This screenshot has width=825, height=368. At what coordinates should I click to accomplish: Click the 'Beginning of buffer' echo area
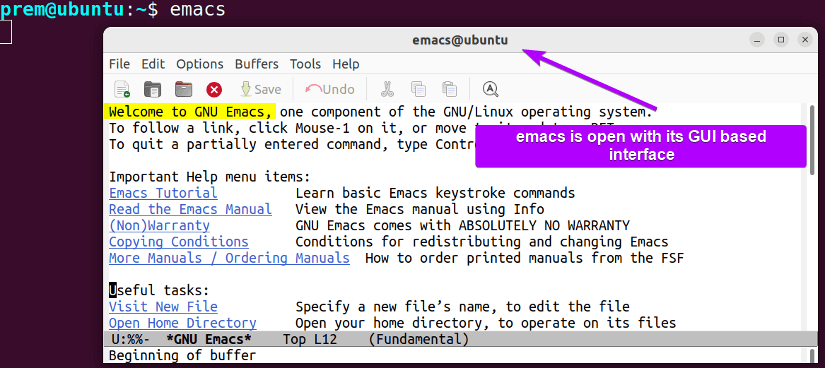[x=182, y=355]
